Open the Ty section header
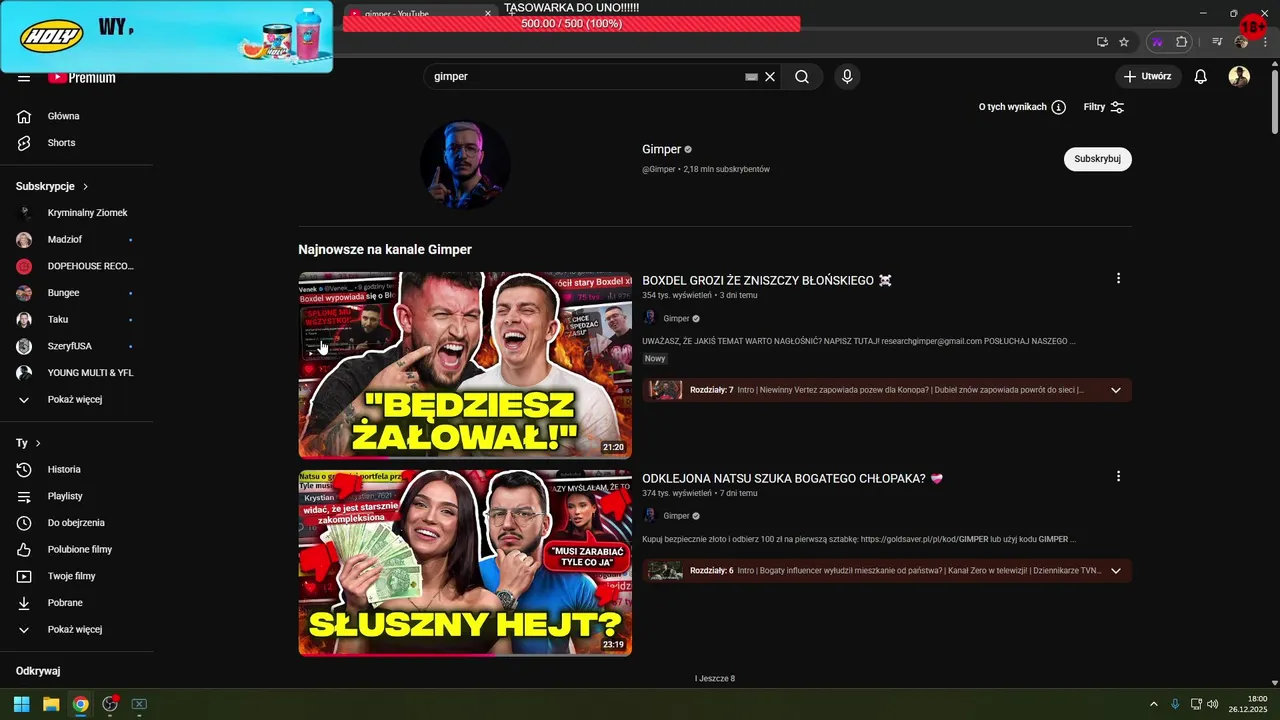 pyautogui.click(x=28, y=443)
